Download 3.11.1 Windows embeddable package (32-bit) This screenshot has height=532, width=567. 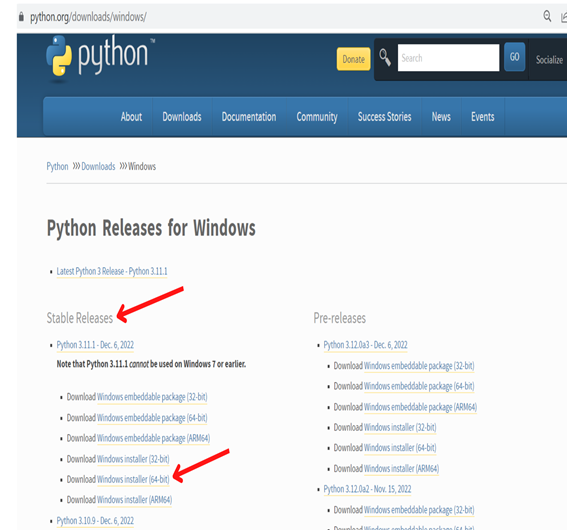[x=152, y=397]
